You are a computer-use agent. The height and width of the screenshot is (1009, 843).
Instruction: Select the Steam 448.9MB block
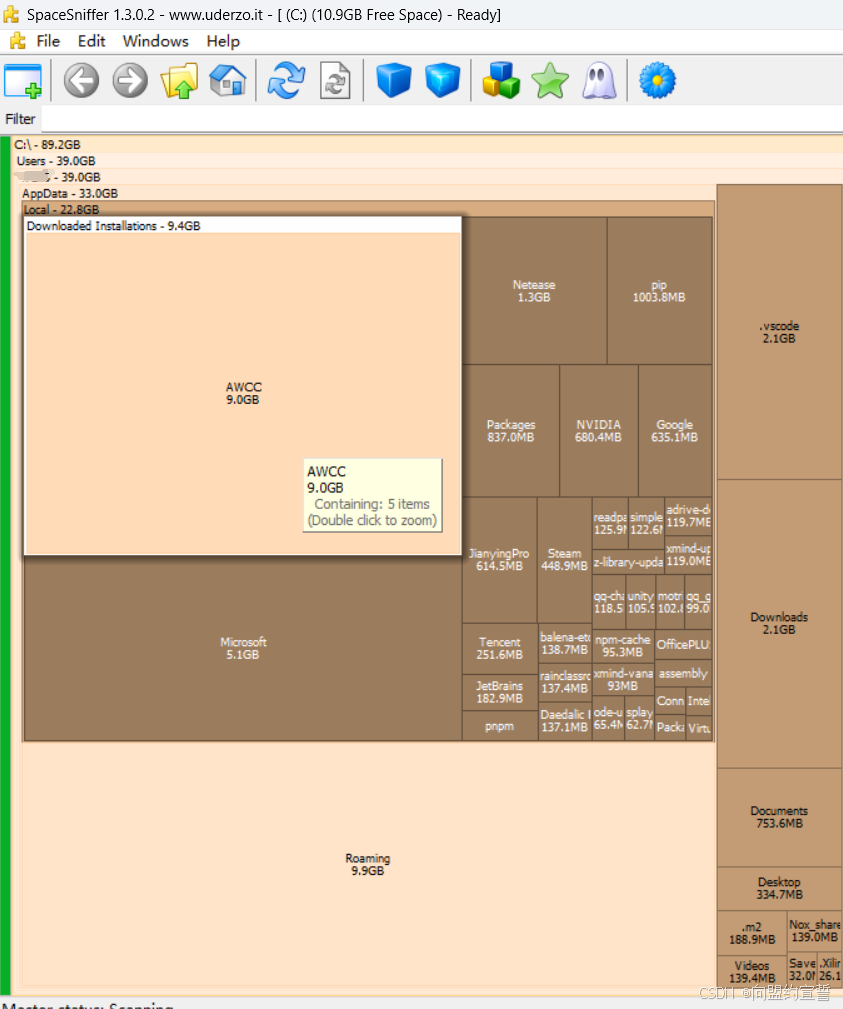[564, 559]
